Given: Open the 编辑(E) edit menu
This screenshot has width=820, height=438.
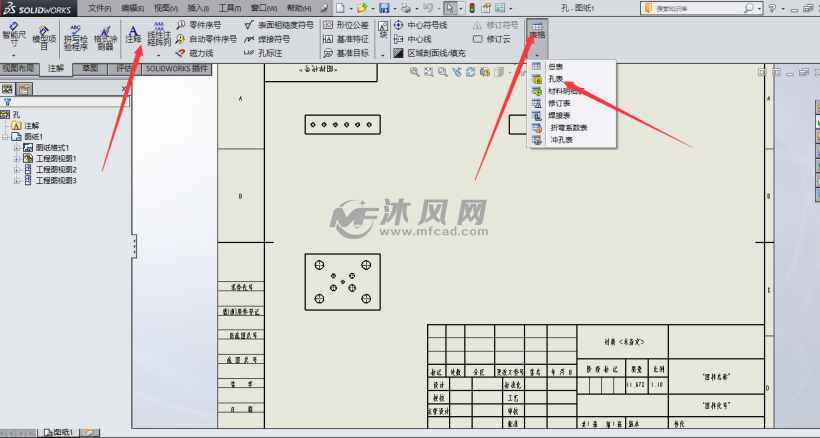Looking at the screenshot, I should pos(132,8).
